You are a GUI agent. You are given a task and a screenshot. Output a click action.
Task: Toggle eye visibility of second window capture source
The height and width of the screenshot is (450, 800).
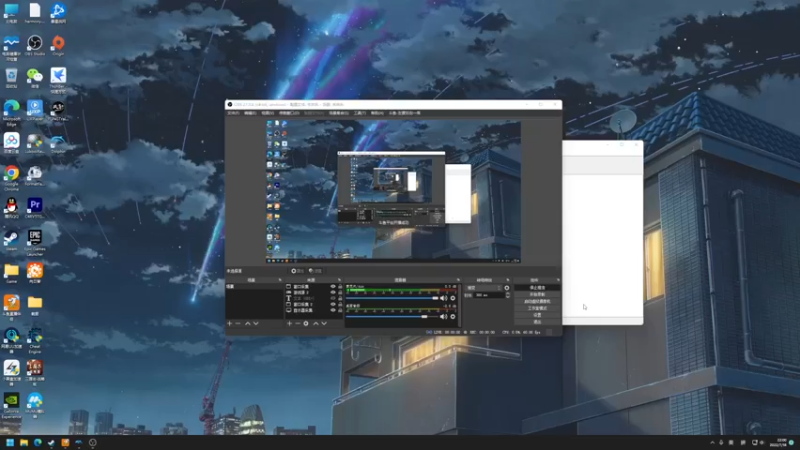pyautogui.click(x=333, y=304)
